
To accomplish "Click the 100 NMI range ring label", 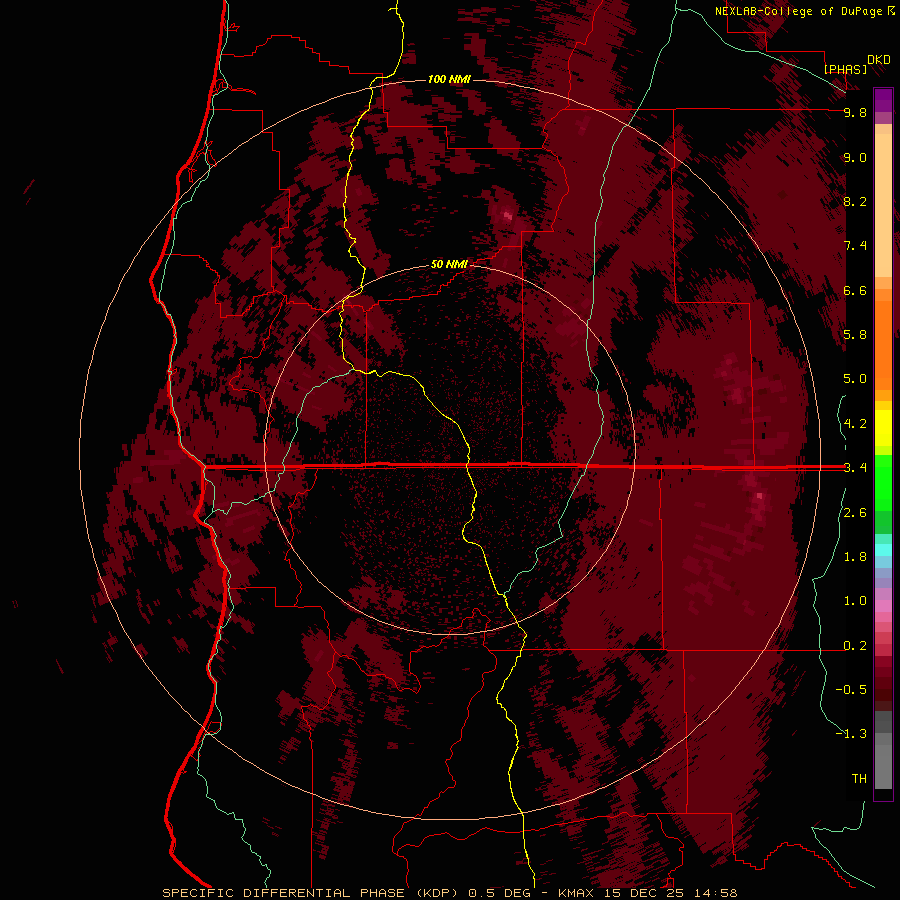I will pos(449,79).
